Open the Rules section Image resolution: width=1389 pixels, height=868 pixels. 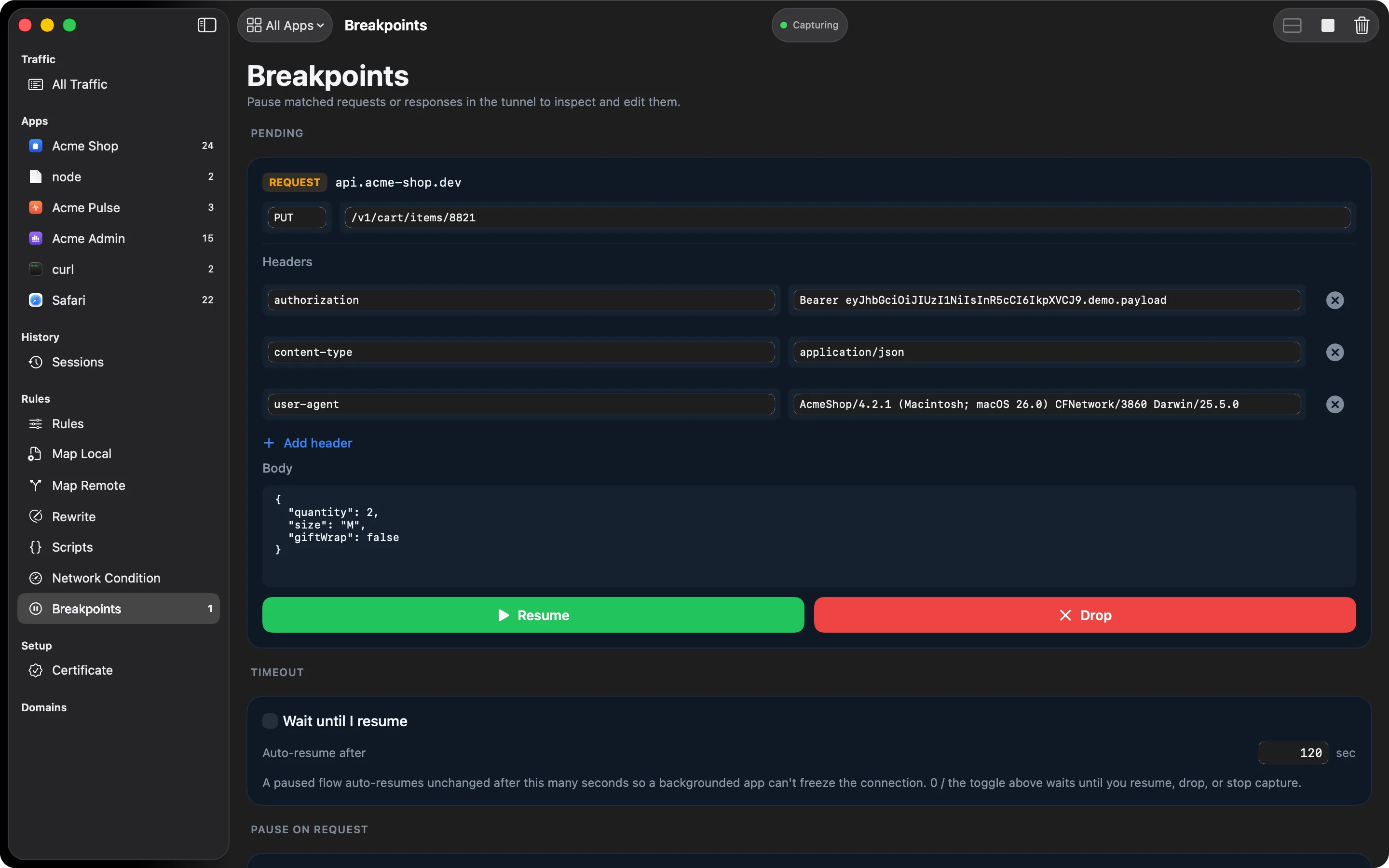tap(119, 424)
